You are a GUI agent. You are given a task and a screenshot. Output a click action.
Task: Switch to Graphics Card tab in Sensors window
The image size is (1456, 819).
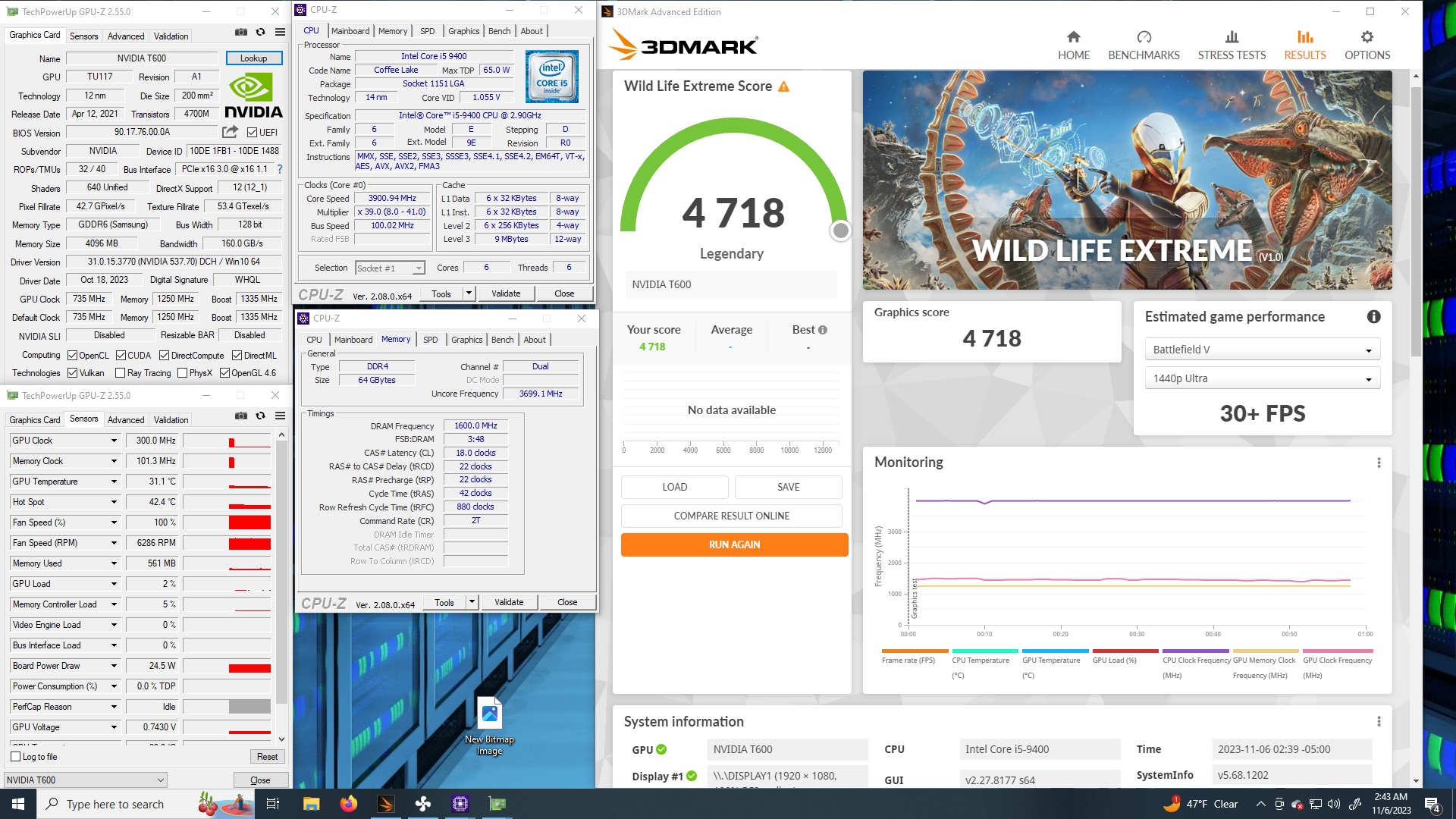pyautogui.click(x=34, y=419)
